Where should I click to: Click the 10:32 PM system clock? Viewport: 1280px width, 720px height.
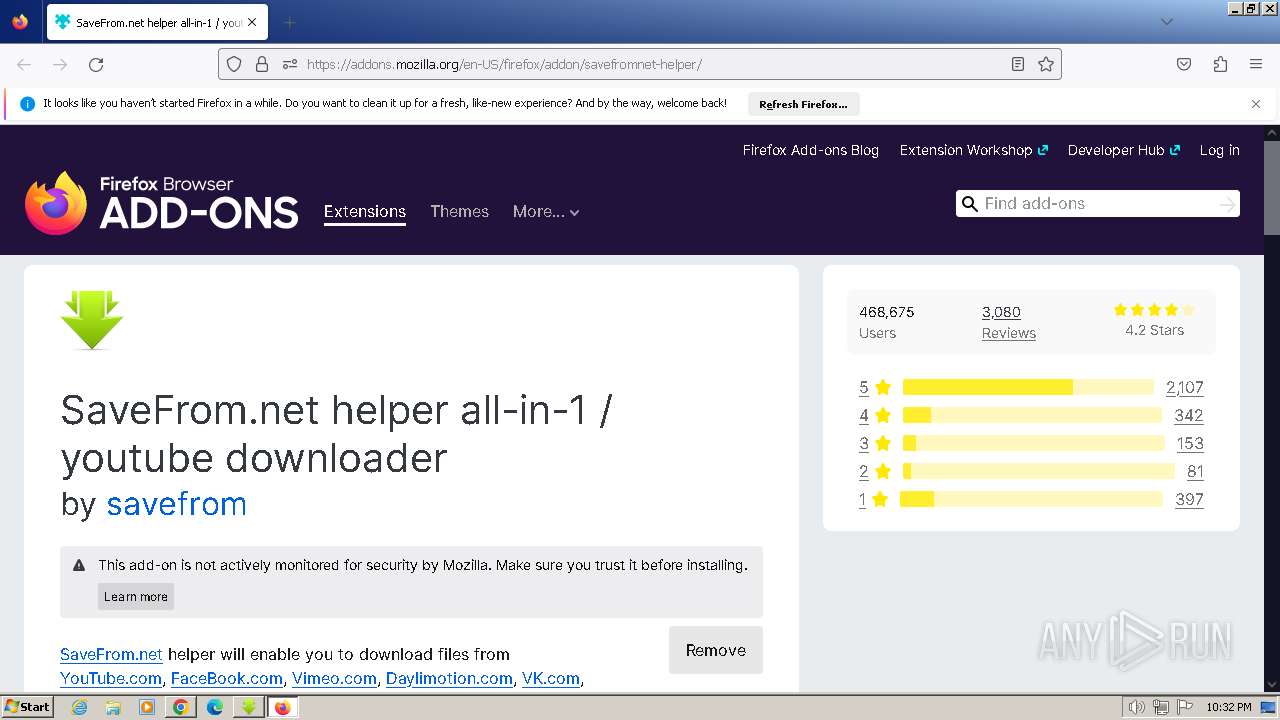(1229, 707)
